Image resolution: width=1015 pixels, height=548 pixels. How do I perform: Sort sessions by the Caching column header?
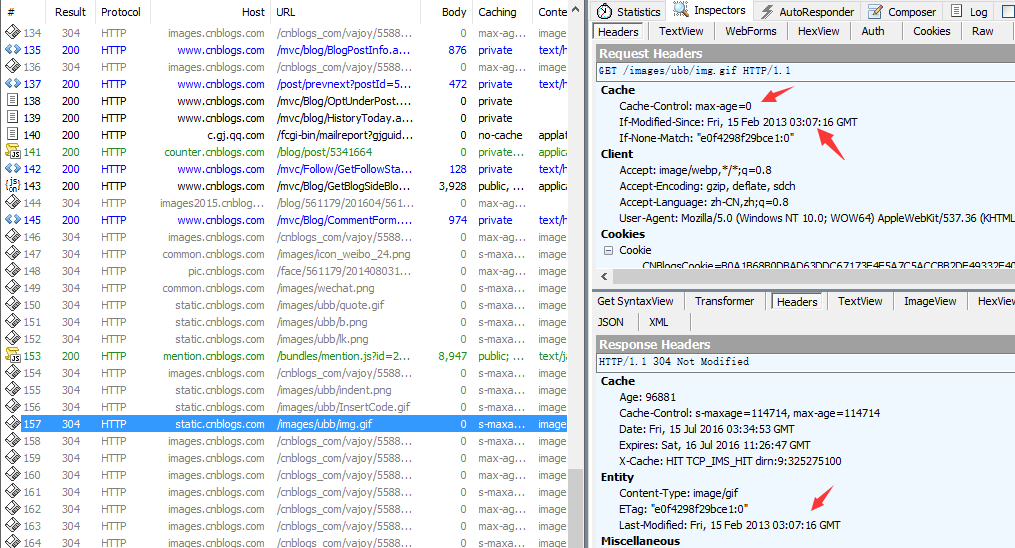tap(497, 12)
